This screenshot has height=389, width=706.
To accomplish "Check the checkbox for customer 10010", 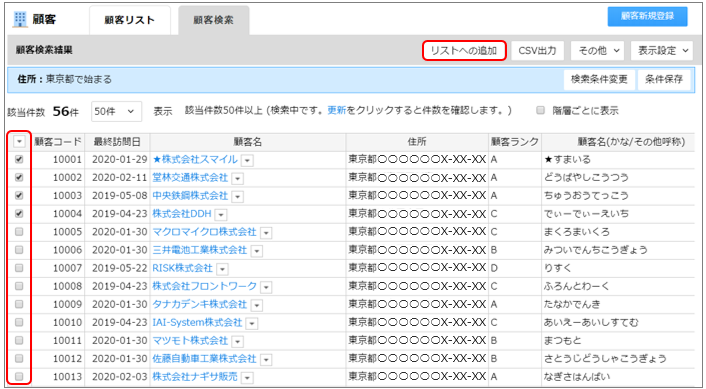I will click(x=19, y=322).
